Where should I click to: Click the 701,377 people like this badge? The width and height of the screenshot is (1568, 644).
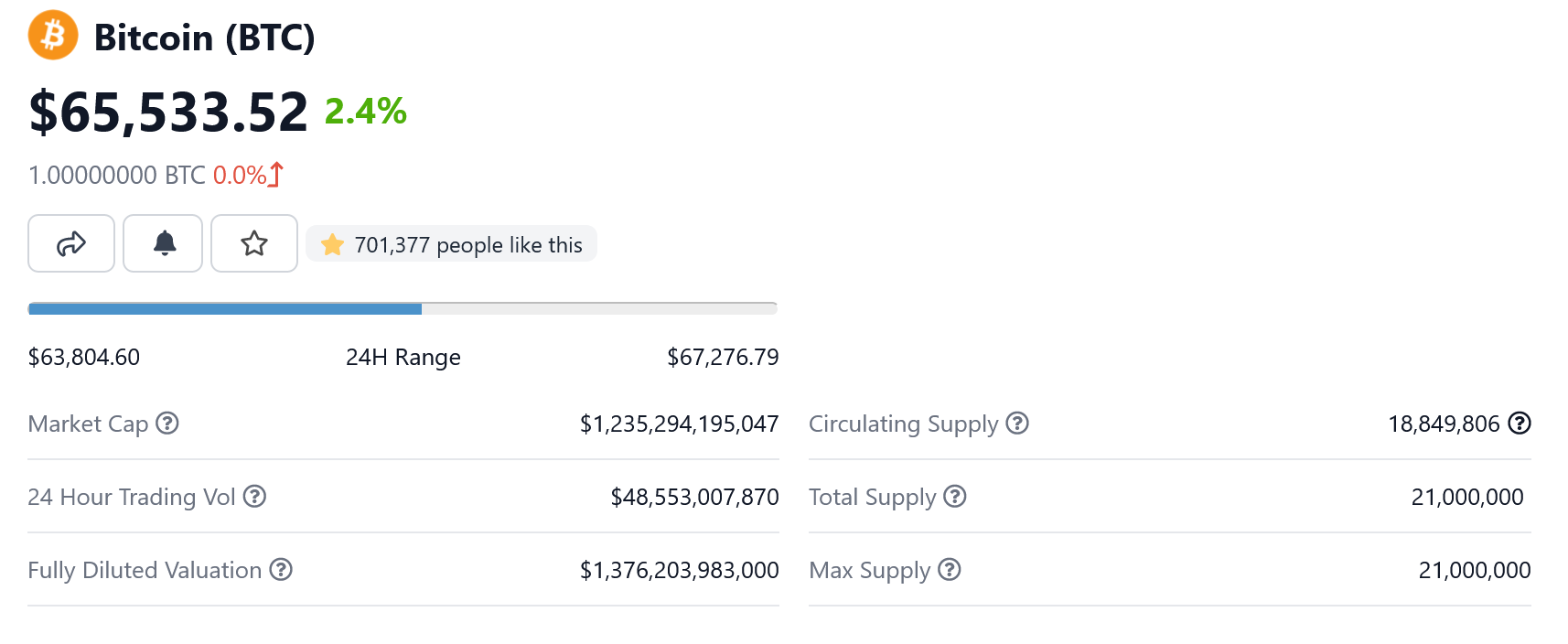[x=452, y=244]
